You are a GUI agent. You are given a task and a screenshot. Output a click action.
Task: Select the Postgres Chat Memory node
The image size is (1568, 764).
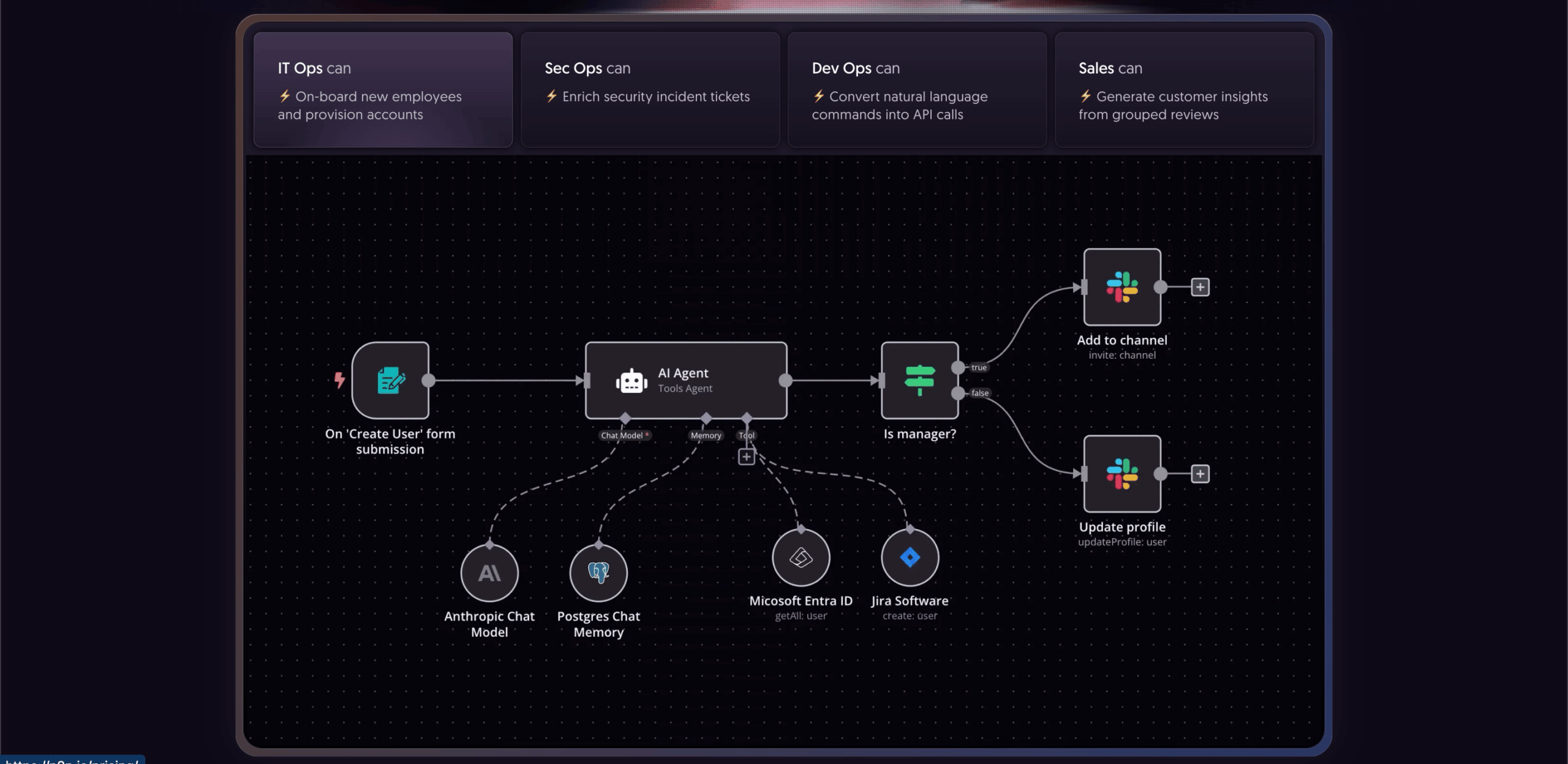pos(598,573)
